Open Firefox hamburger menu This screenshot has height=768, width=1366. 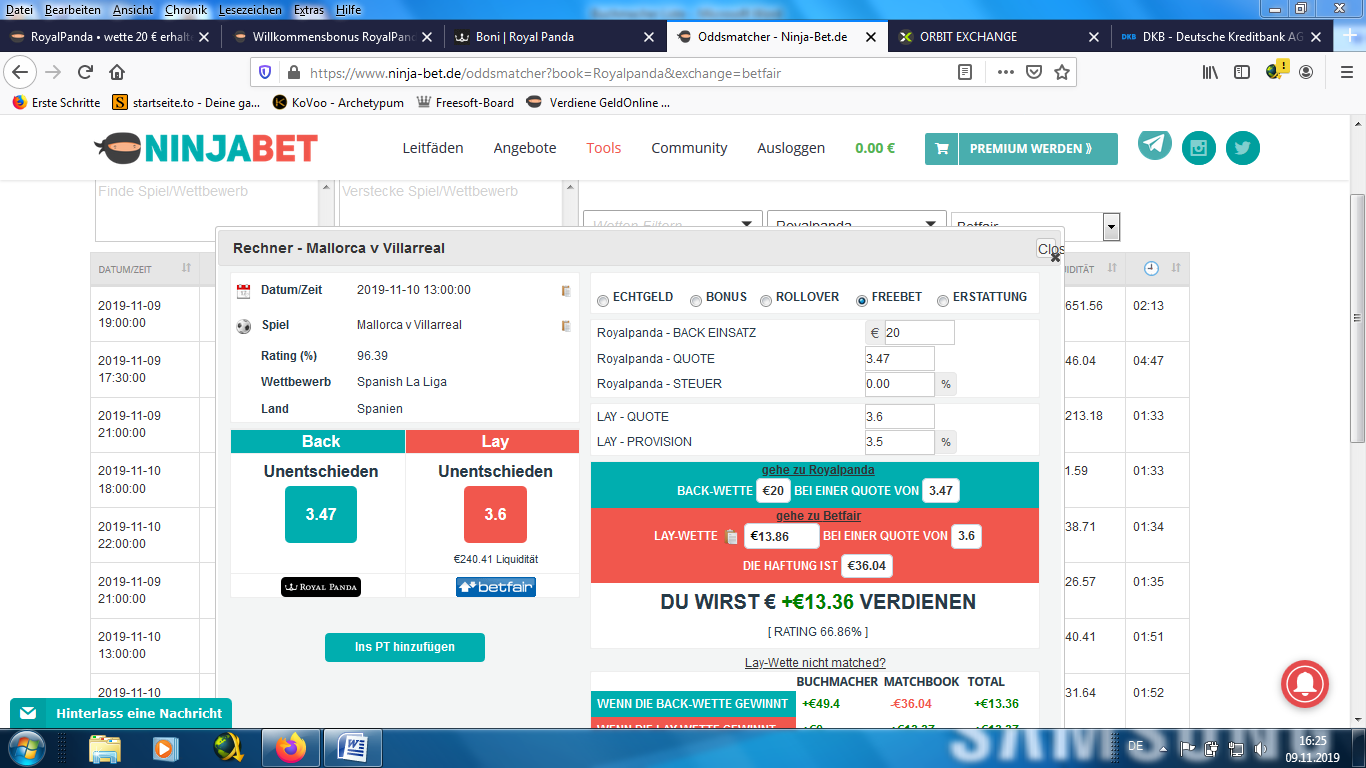pyautogui.click(x=1346, y=72)
